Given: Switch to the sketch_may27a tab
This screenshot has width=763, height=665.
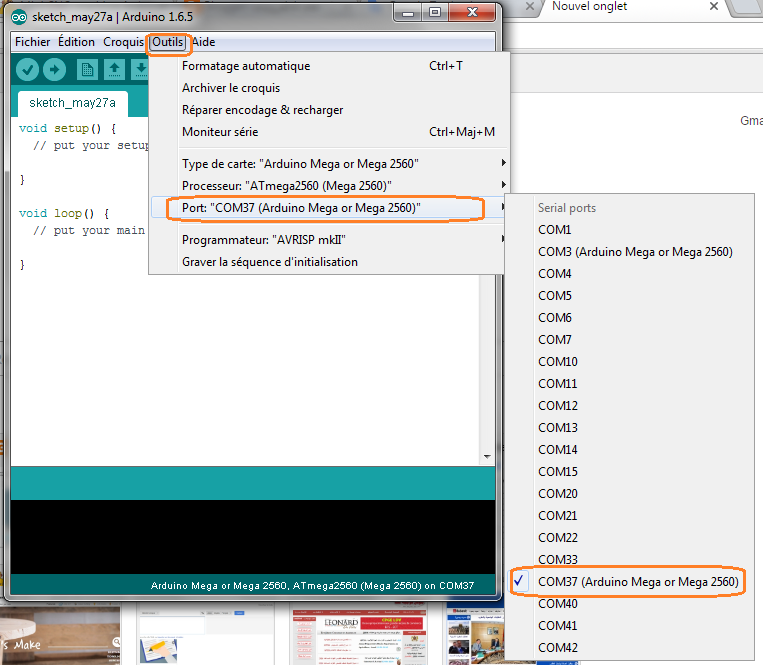Looking at the screenshot, I should click(73, 103).
